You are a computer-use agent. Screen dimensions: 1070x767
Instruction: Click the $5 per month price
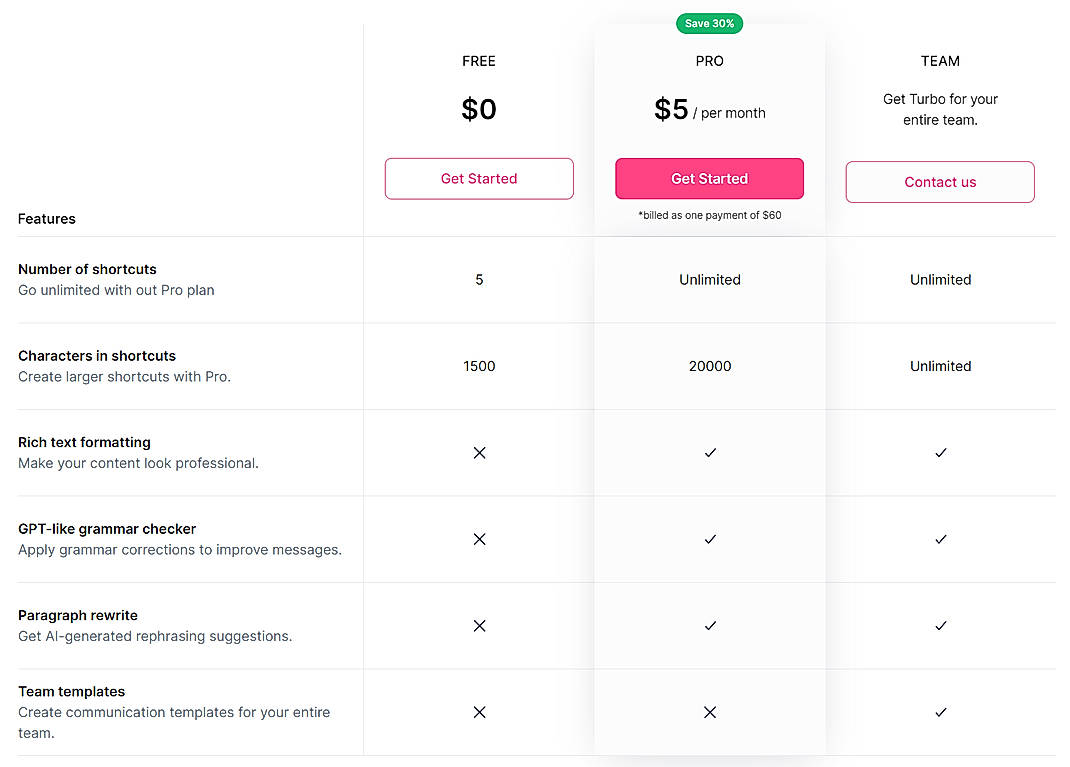tap(710, 110)
